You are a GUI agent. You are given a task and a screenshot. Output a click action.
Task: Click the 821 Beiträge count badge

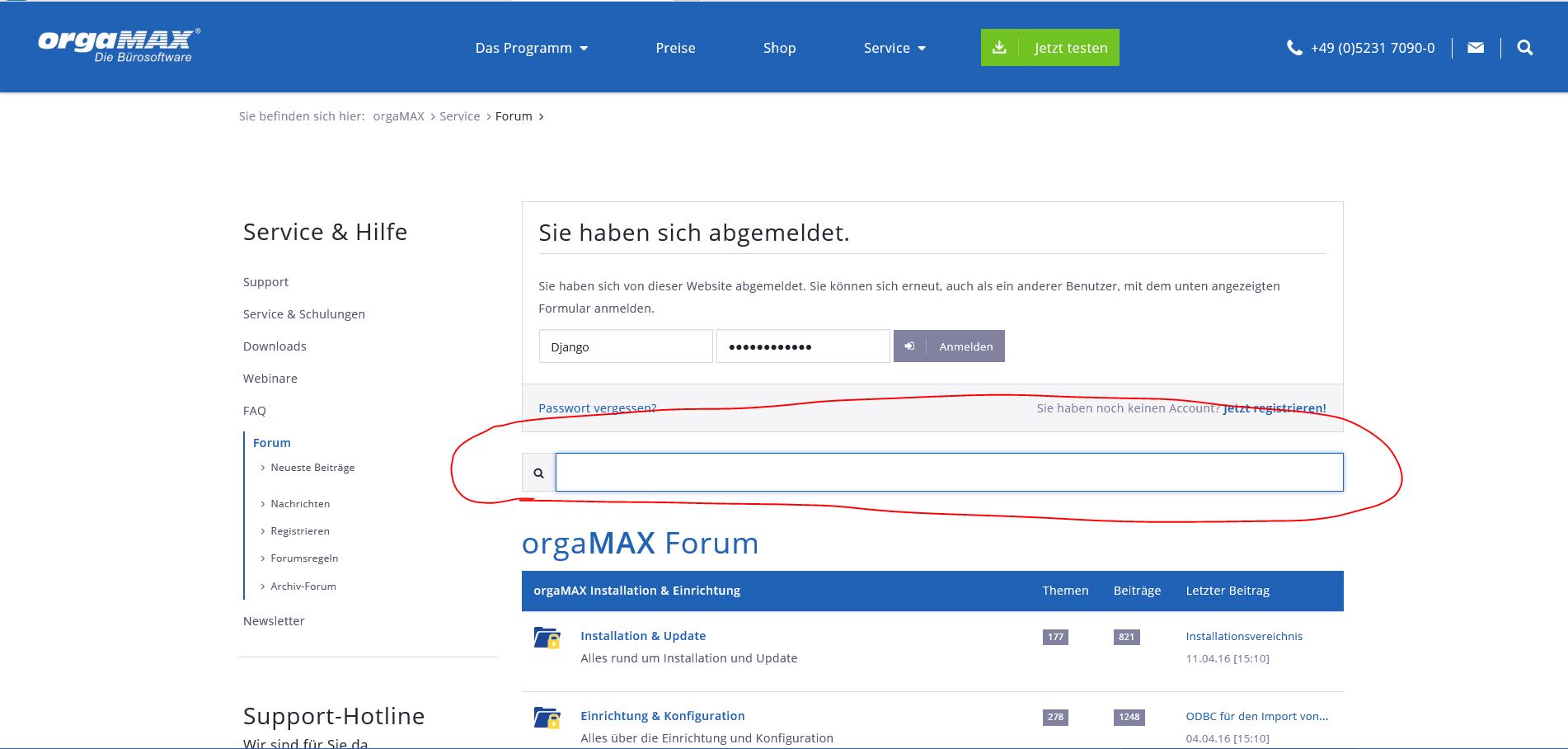1126,637
